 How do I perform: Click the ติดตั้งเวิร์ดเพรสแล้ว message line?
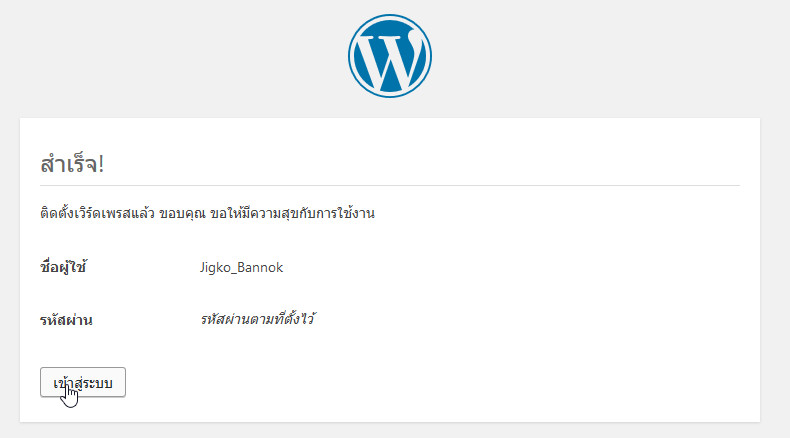click(208, 213)
